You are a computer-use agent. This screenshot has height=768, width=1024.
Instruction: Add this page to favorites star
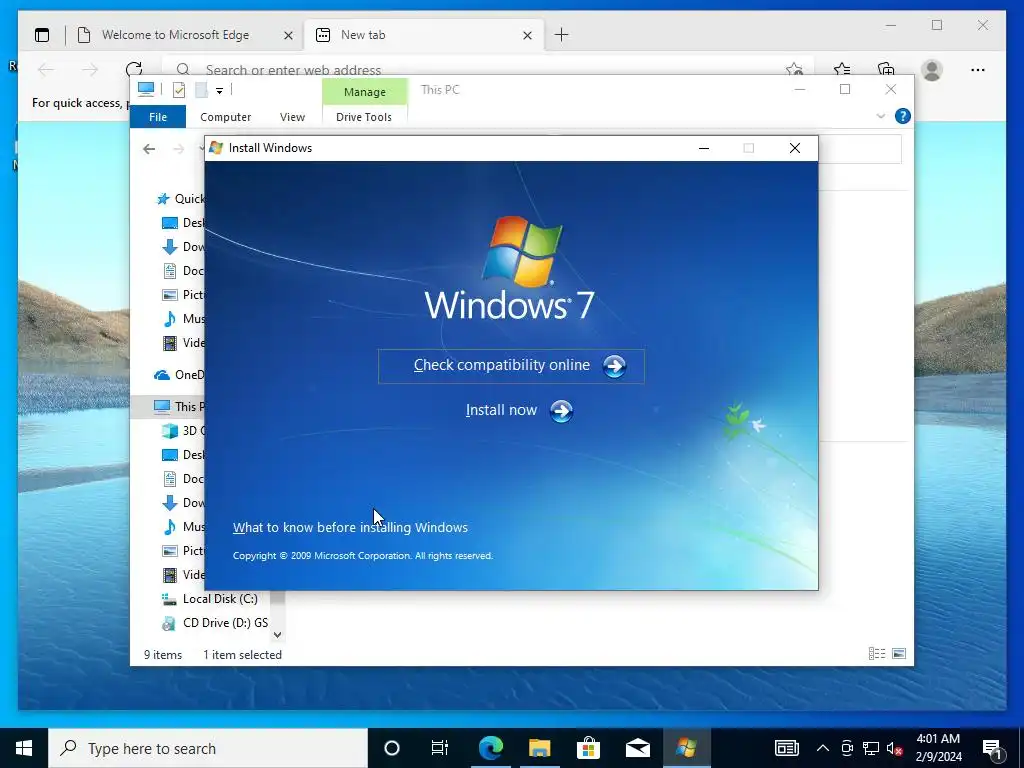tap(794, 69)
